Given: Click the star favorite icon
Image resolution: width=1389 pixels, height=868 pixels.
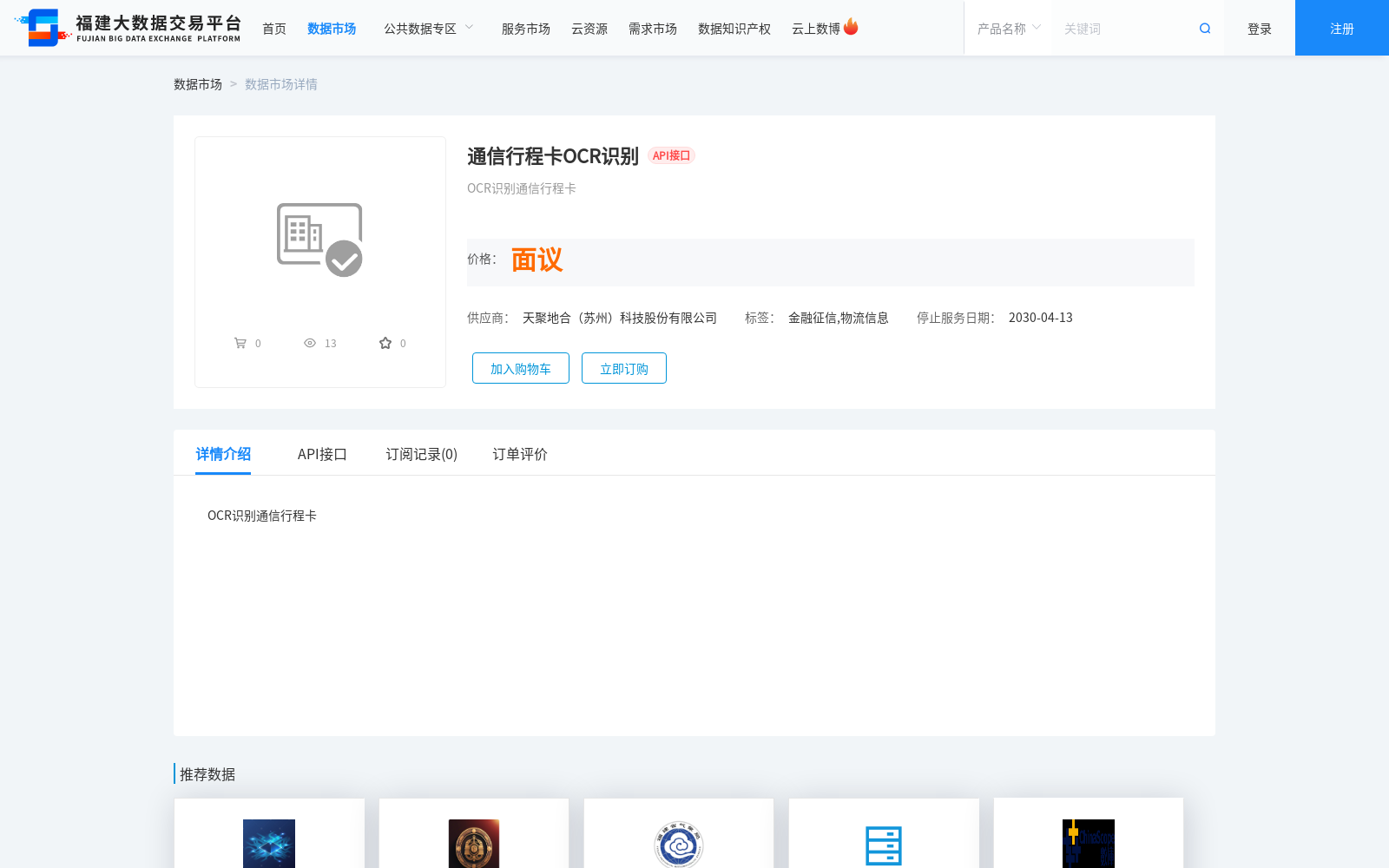Looking at the screenshot, I should pos(385,343).
